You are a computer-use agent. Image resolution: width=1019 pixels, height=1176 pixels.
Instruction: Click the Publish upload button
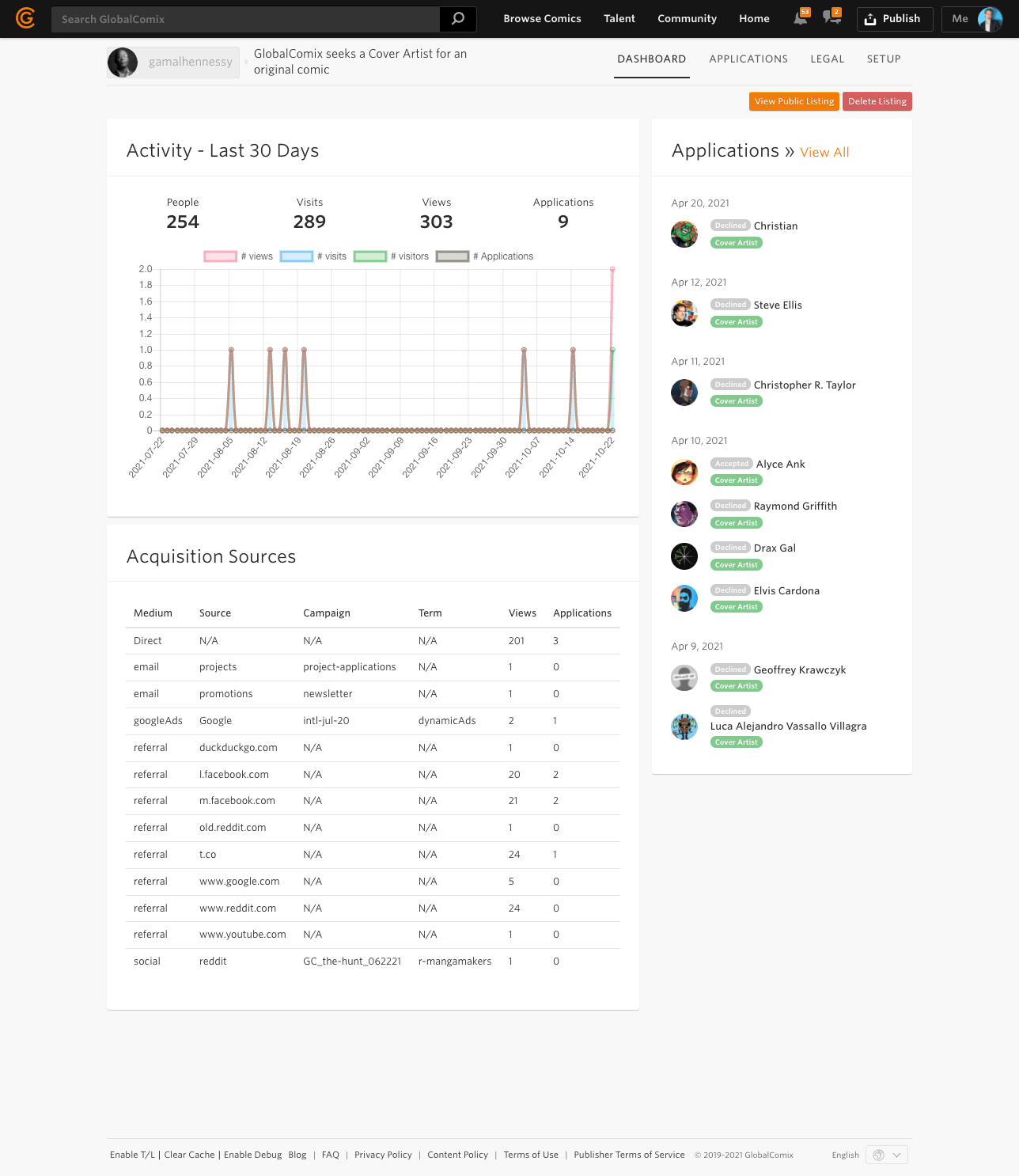tap(894, 19)
